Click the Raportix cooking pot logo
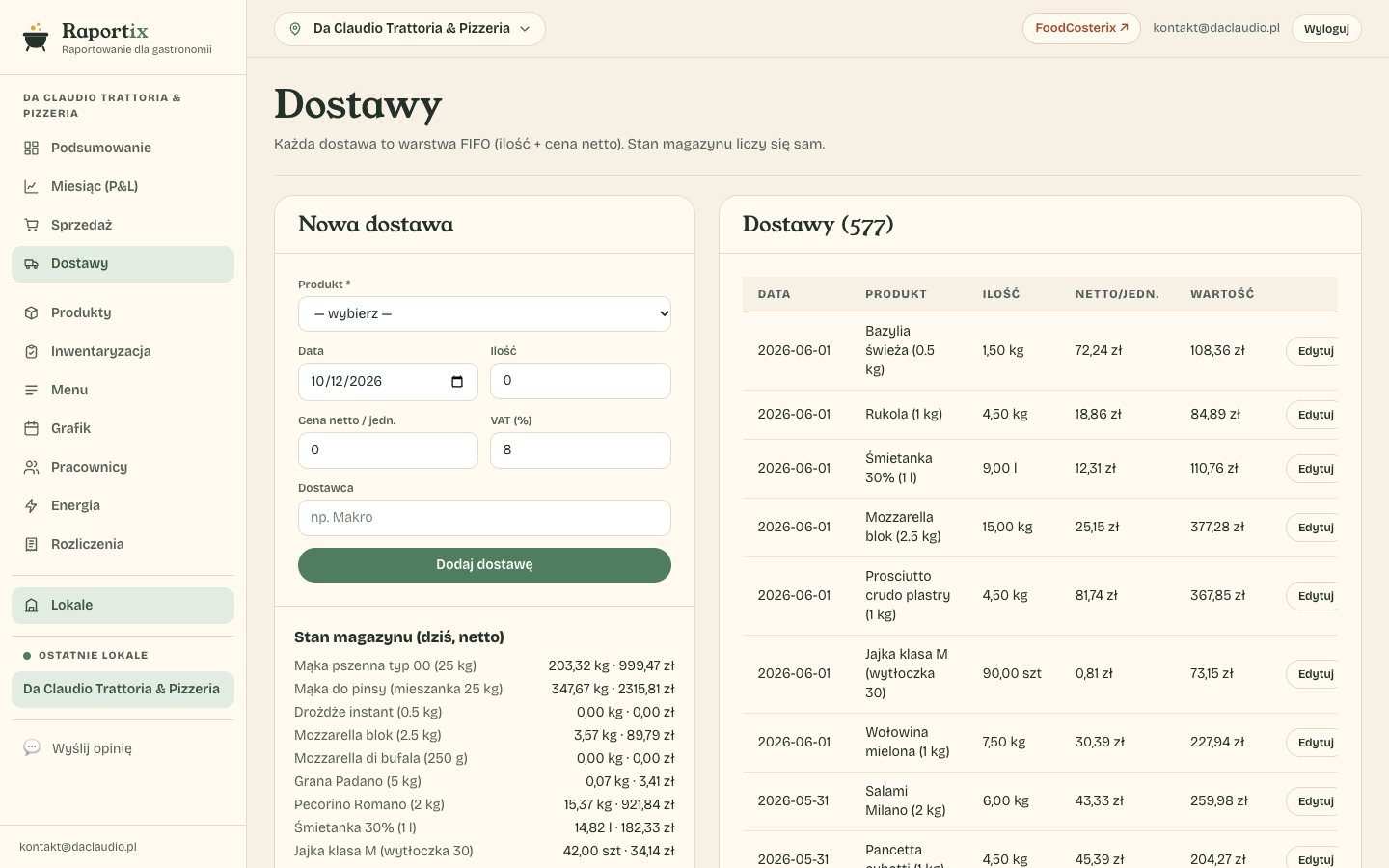 click(x=36, y=38)
